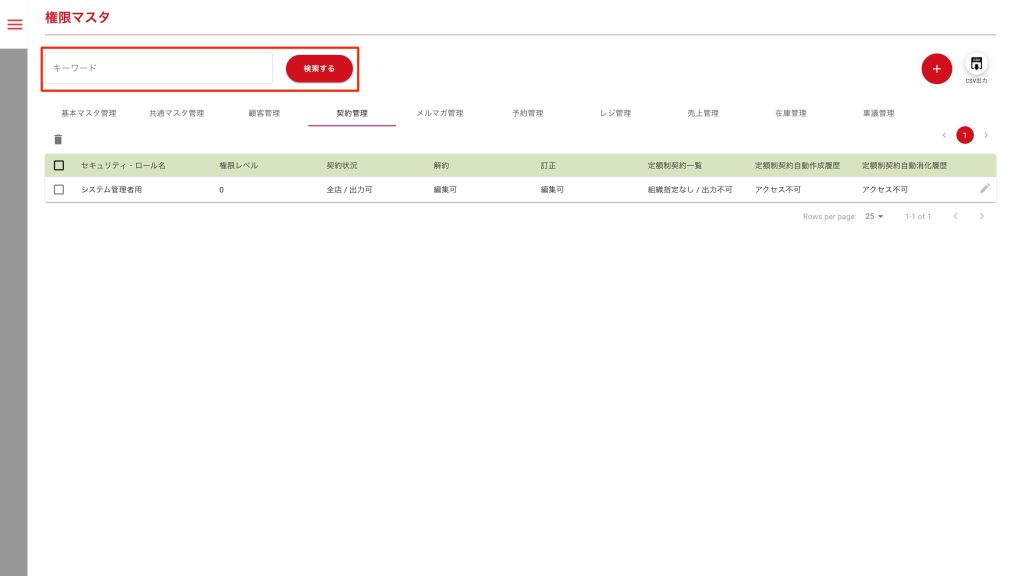
Task: Focus the キーワード search input field
Action: click(x=158, y=68)
